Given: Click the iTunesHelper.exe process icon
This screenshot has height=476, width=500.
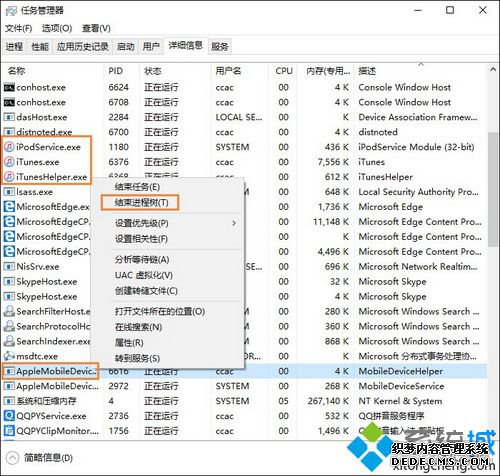Looking at the screenshot, I should pos(9,177).
